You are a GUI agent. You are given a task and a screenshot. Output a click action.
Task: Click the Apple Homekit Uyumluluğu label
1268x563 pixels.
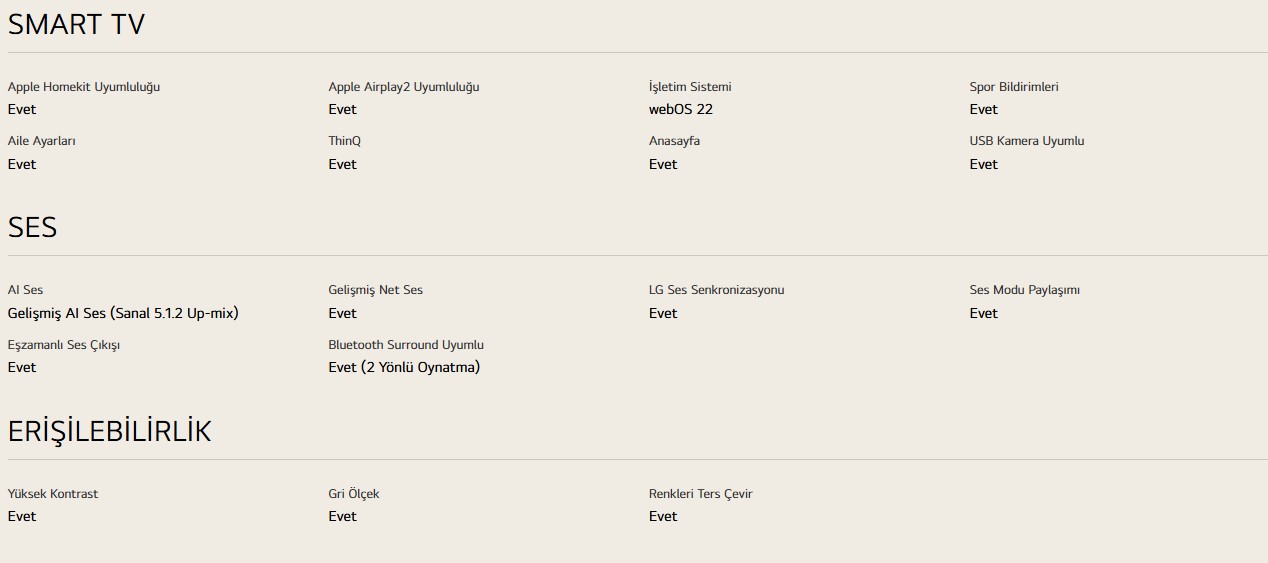(84, 87)
